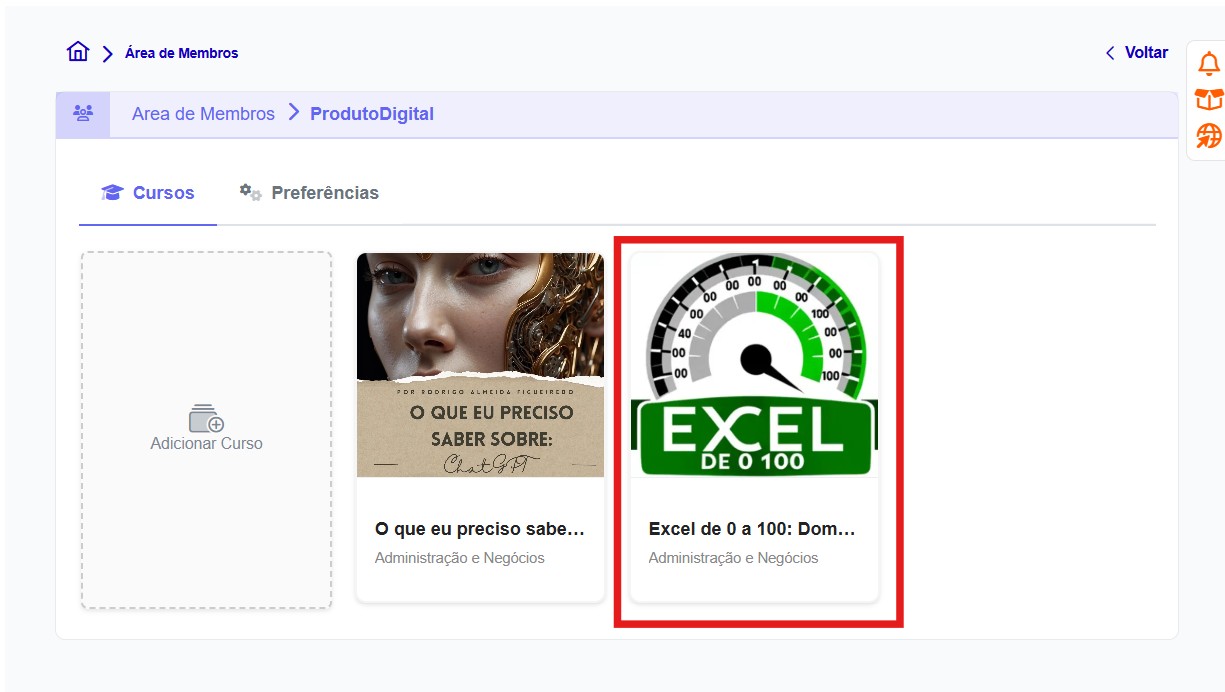The image size is (1225, 692).
Task: Click title 'Excel de 0 a 100: Dom…'
Action: [x=752, y=529]
